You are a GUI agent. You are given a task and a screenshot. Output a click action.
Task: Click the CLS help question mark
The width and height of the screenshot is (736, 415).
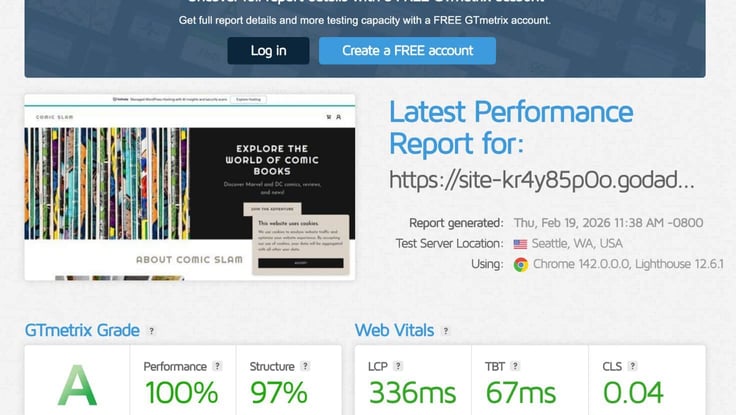click(632, 366)
